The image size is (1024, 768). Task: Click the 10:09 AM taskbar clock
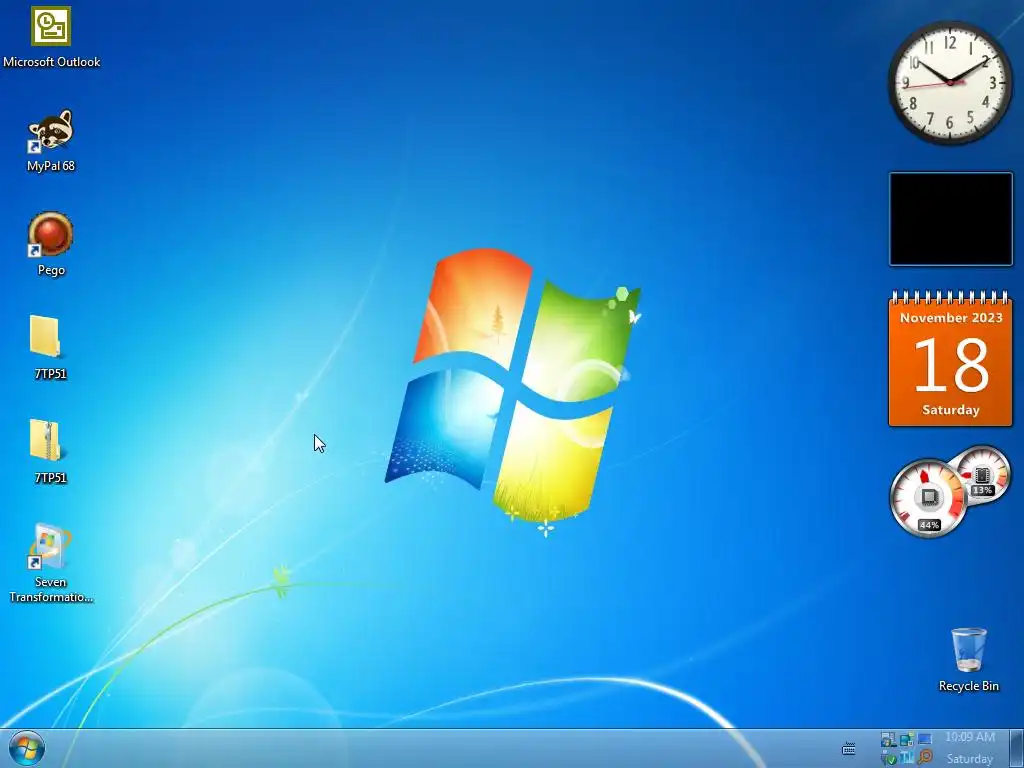970,737
